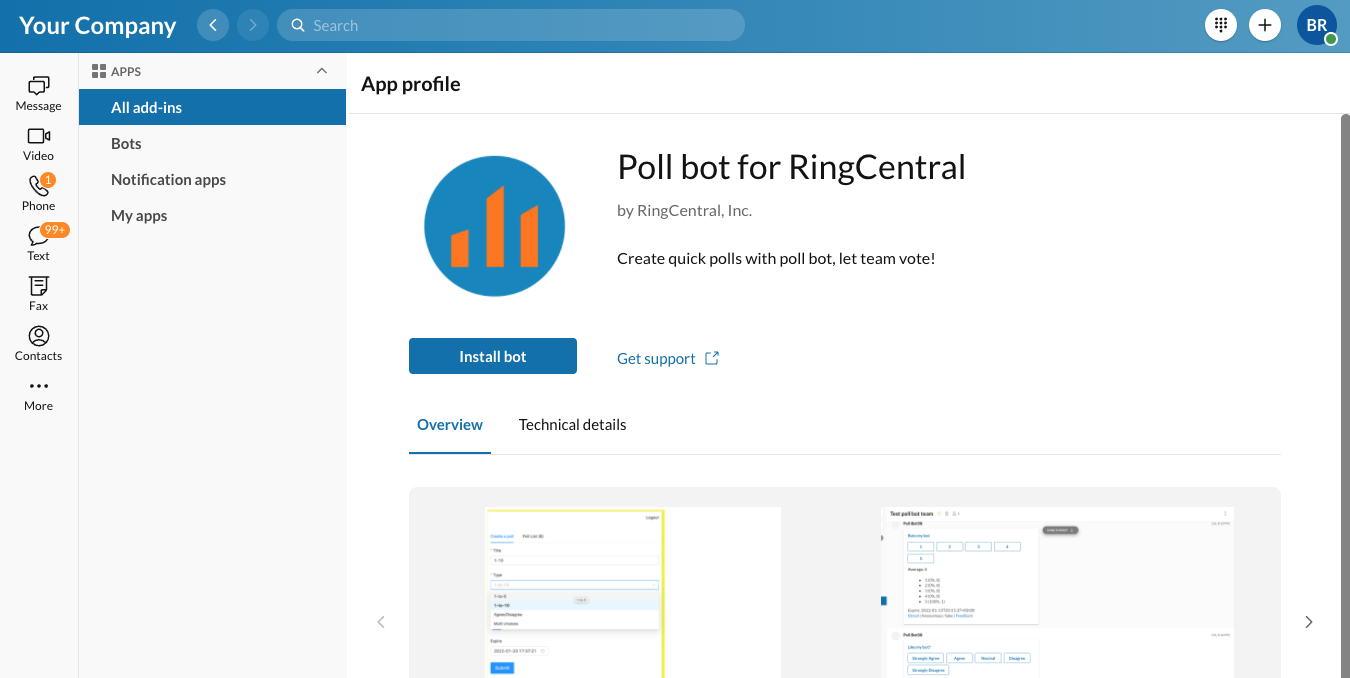1350x678 pixels.
Task: Show More sidebar options
Action: (x=38, y=394)
